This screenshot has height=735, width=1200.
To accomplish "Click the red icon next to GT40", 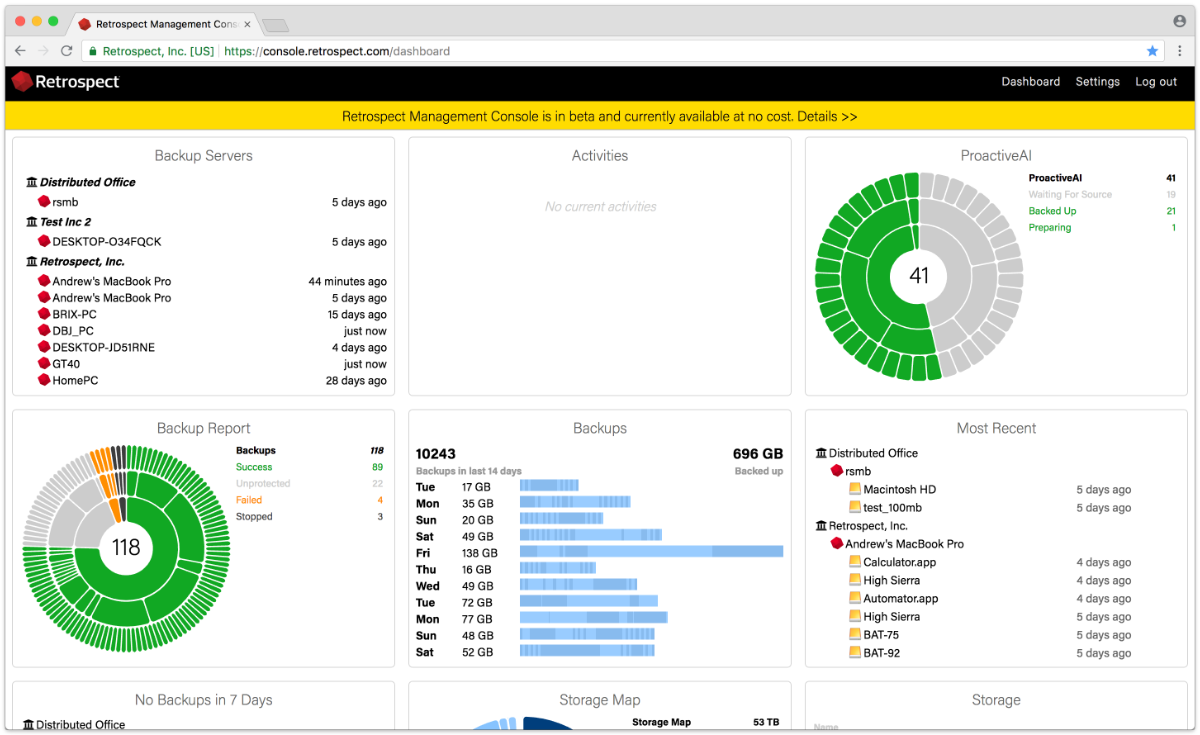I will pos(44,364).
